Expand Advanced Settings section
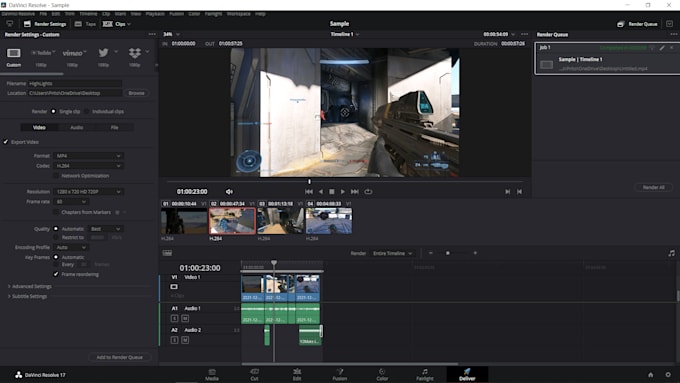 [x=29, y=286]
